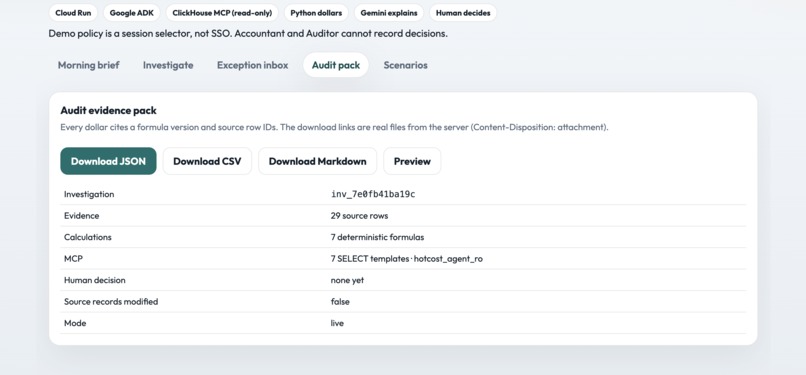Click the Gemini explains chip

pos(389,13)
